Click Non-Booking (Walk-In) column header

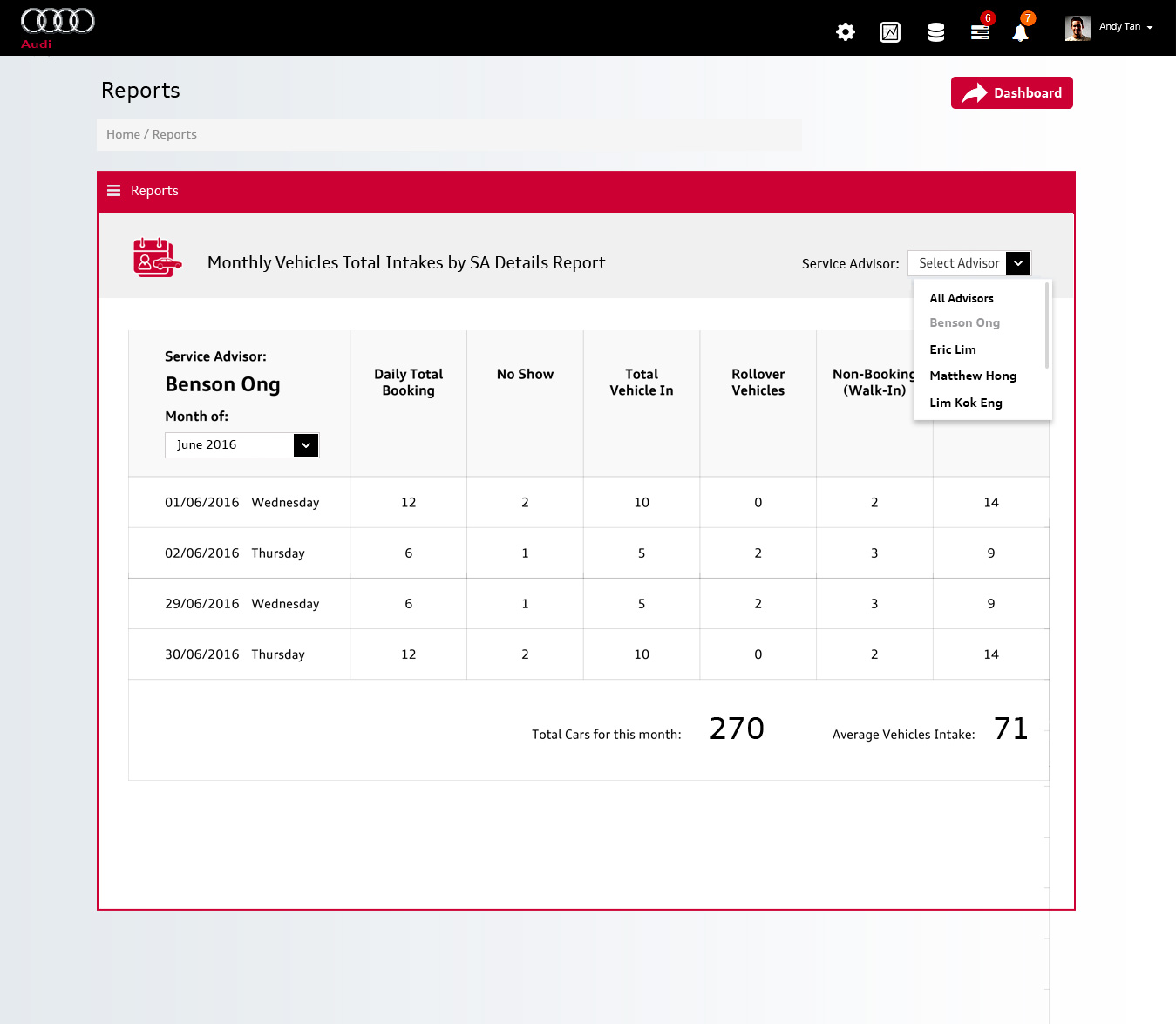tap(873, 382)
